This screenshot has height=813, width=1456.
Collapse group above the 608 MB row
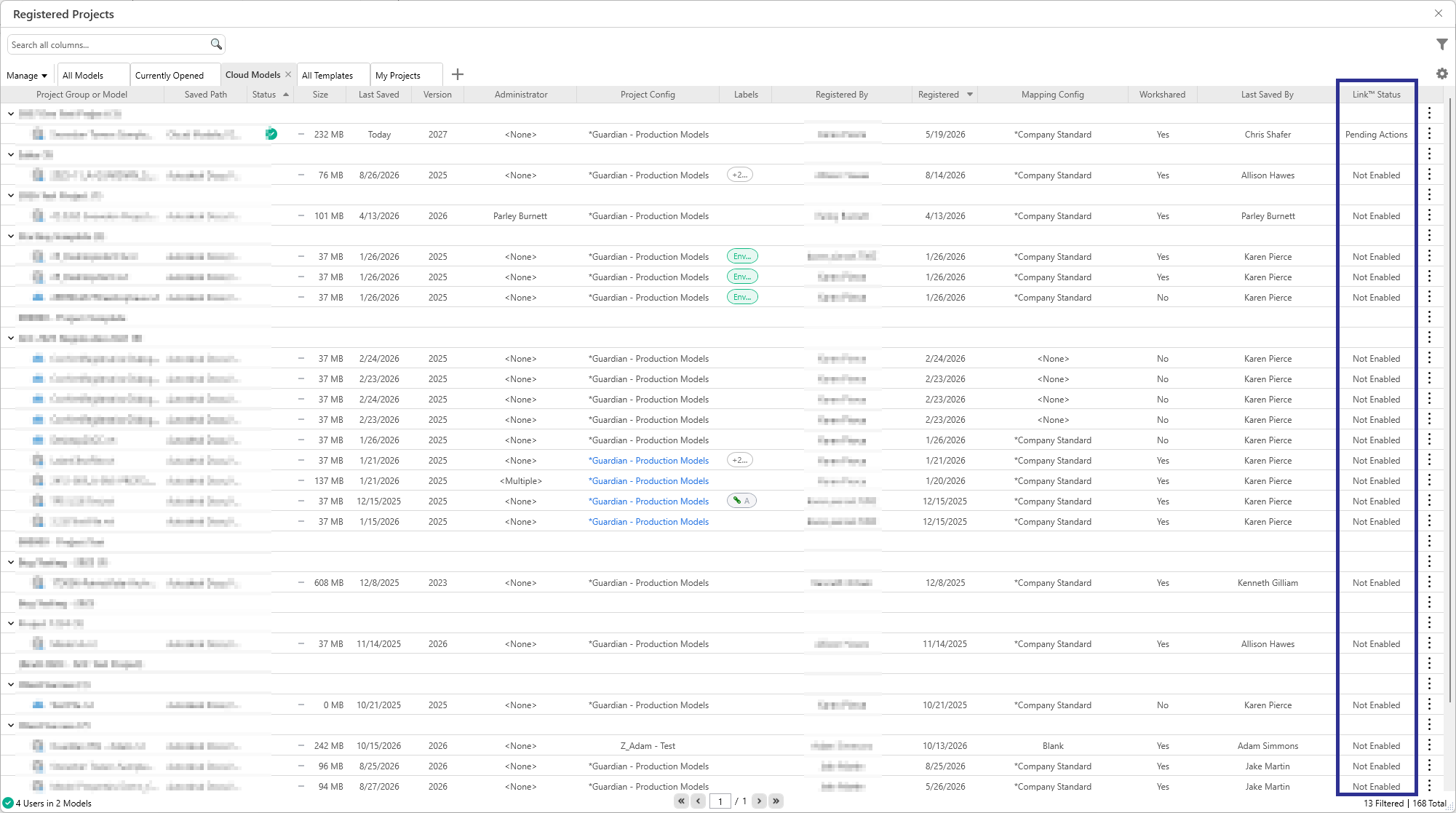(x=10, y=562)
